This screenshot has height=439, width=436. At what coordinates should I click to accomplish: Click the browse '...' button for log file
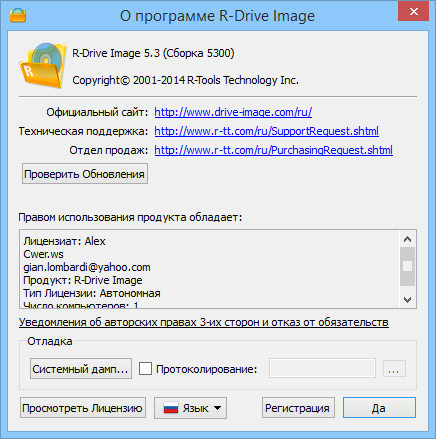pyautogui.click(x=394, y=369)
